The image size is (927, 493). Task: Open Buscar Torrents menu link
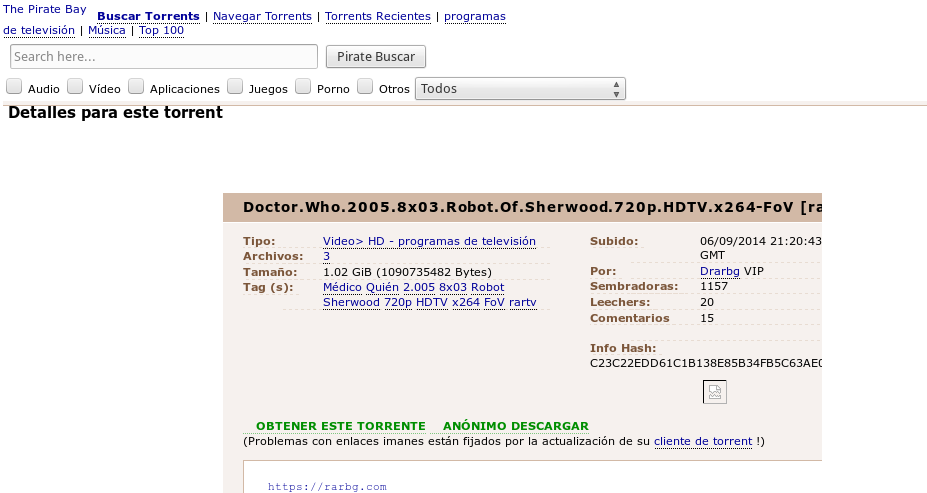point(148,17)
